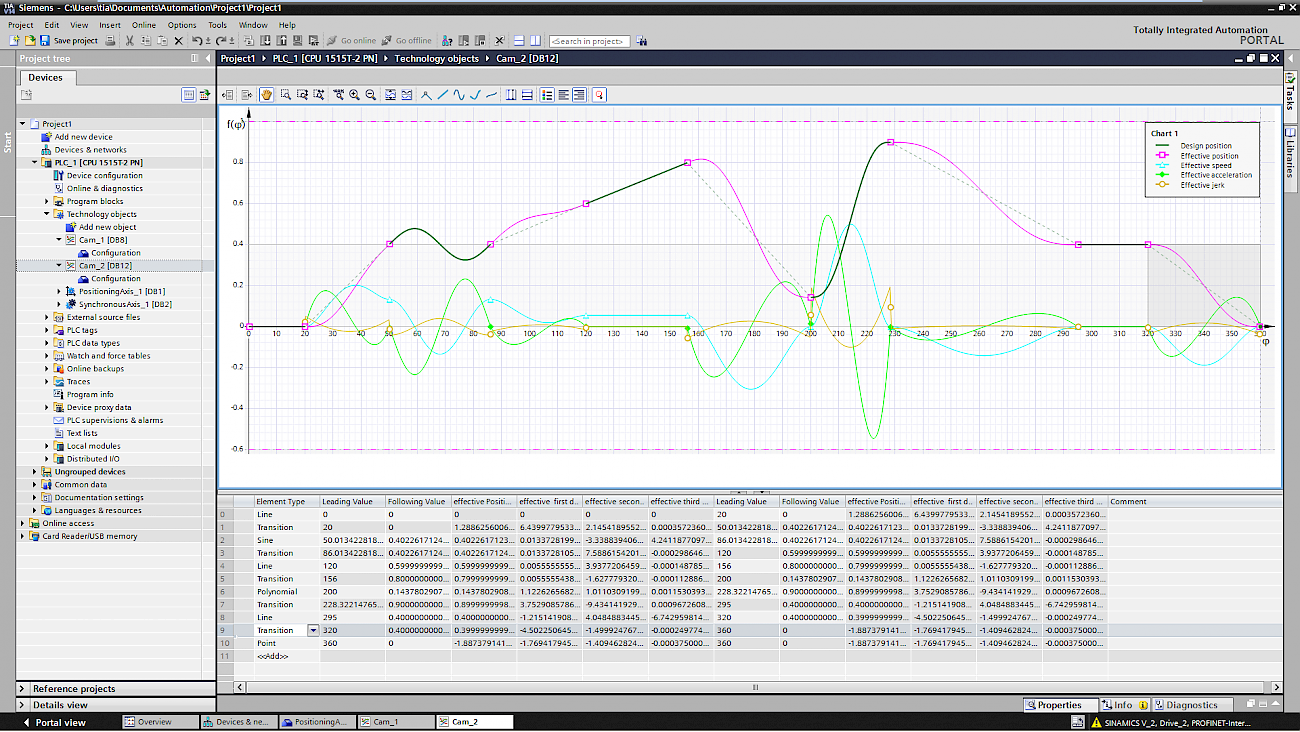This screenshot has width=1300, height=732.
Task: Click the export cam data icon
Action: (x=247, y=95)
